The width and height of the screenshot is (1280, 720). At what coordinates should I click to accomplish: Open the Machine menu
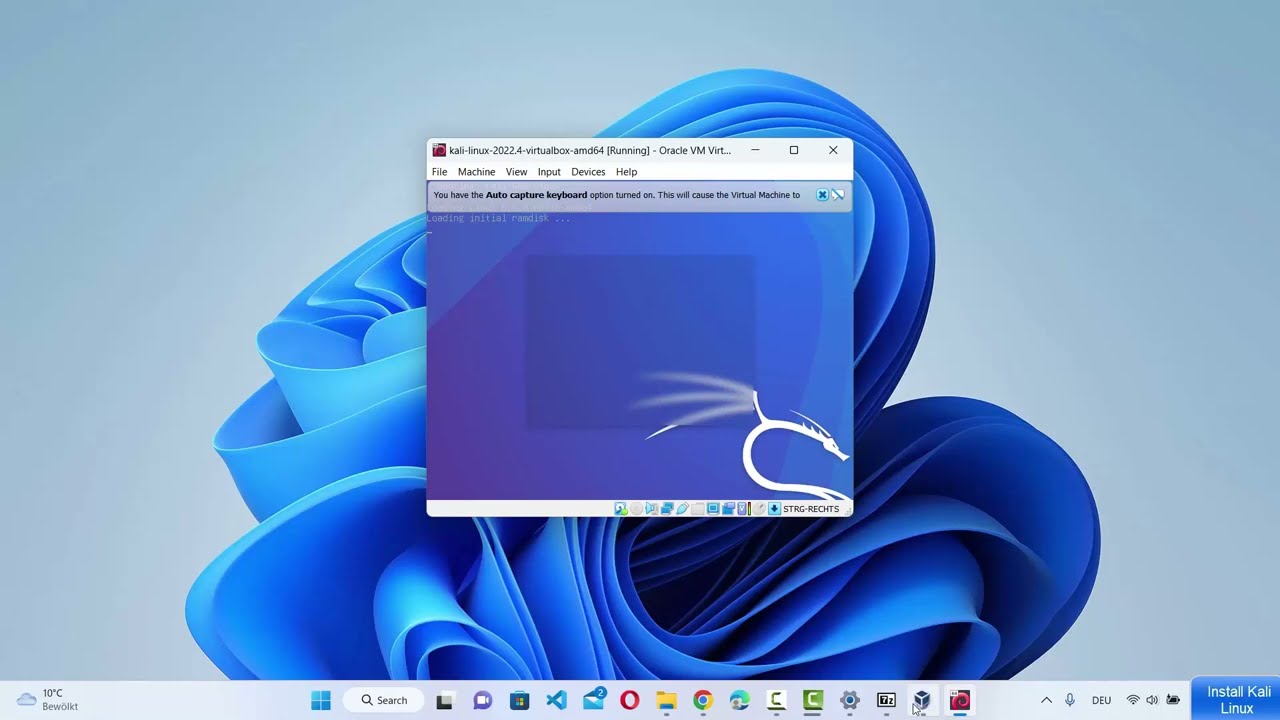(x=476, y=172)
